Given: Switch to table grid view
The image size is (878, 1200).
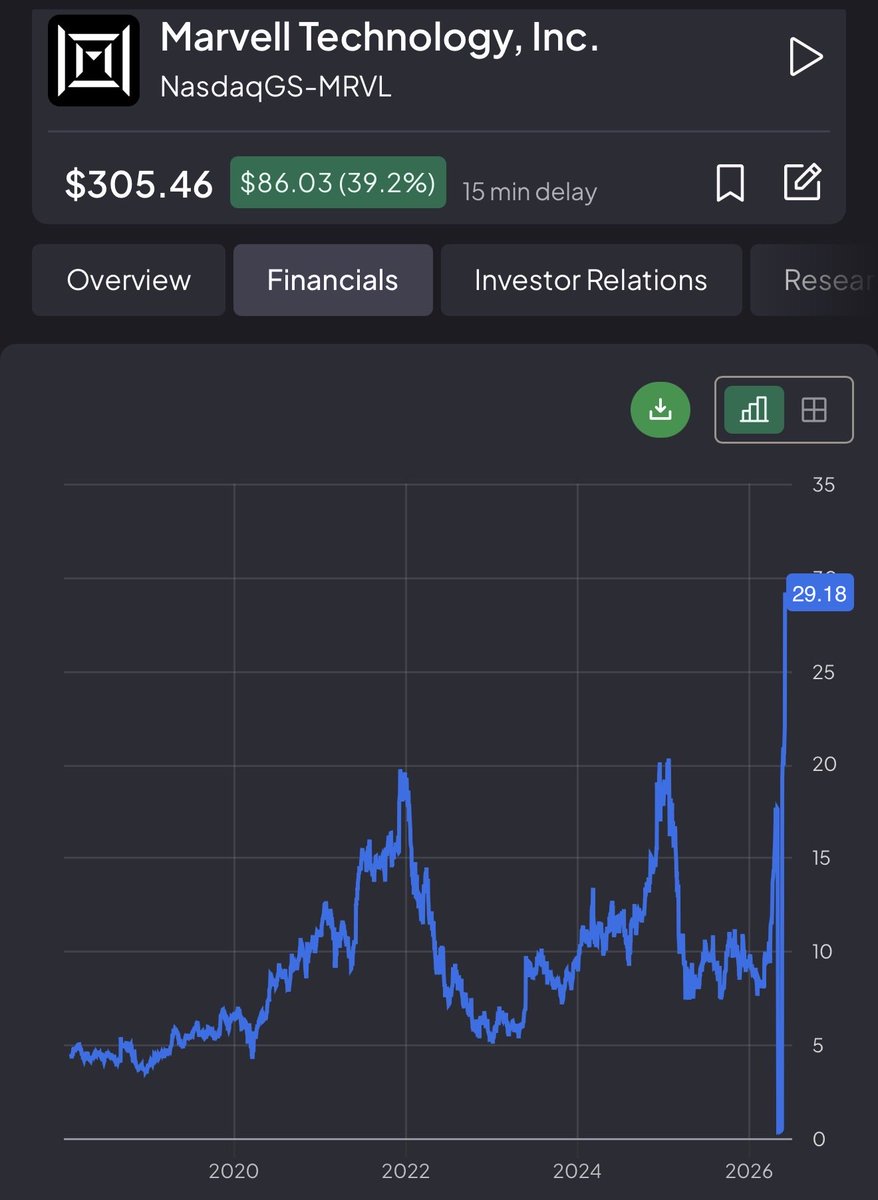Looking at the screenshot, I should (x=814, y=409).
